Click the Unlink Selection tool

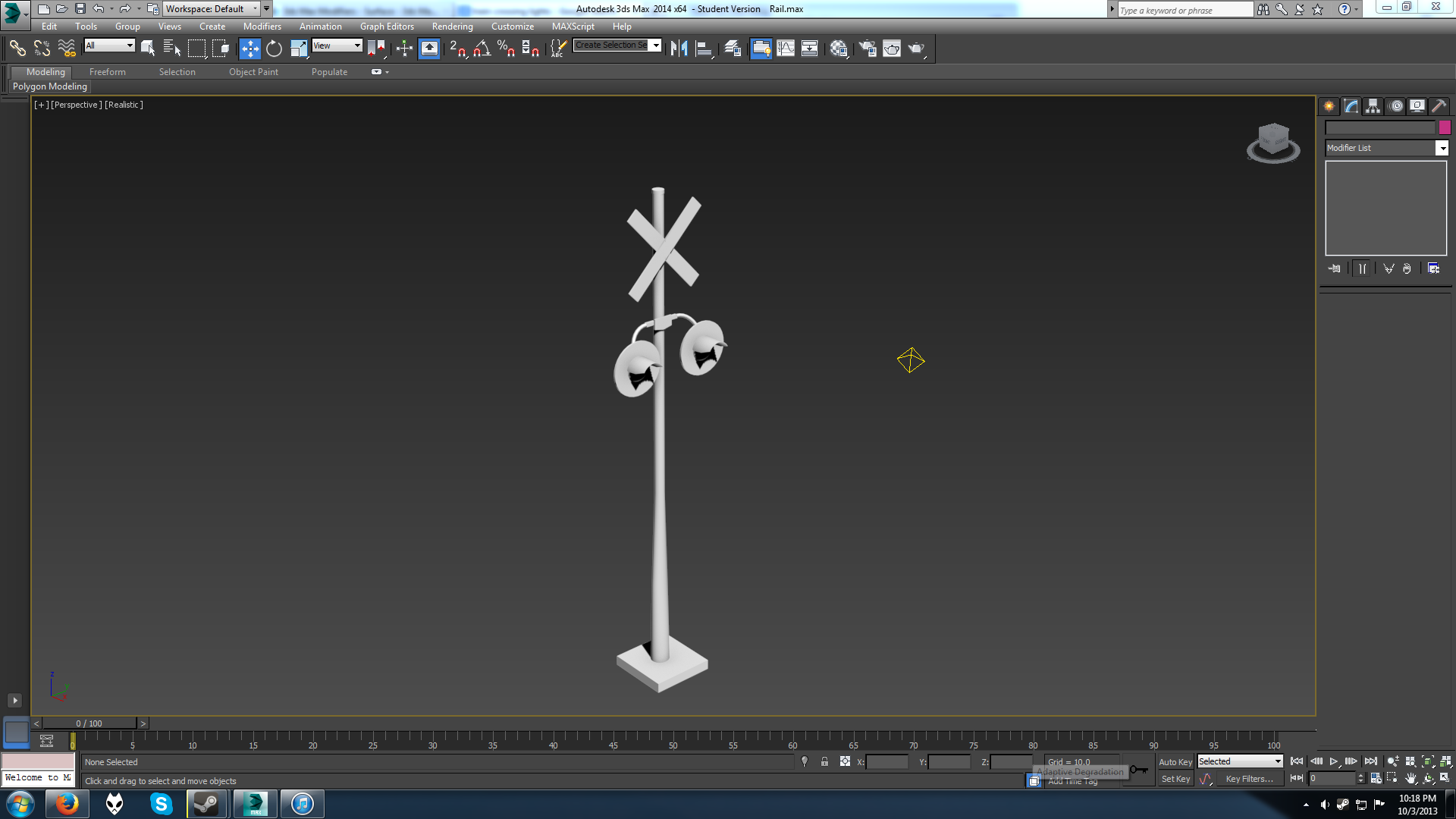[42, 49]
